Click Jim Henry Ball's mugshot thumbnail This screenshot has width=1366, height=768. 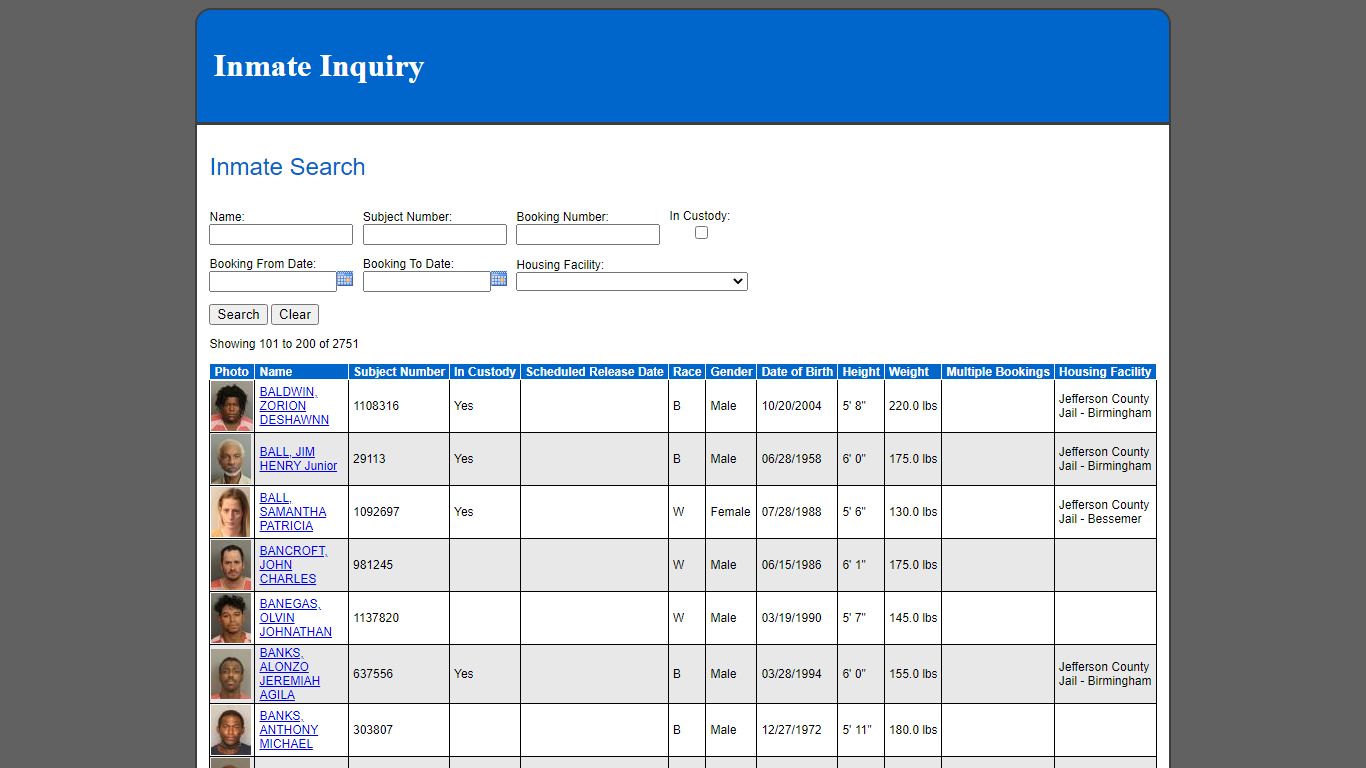pos(232,459)
